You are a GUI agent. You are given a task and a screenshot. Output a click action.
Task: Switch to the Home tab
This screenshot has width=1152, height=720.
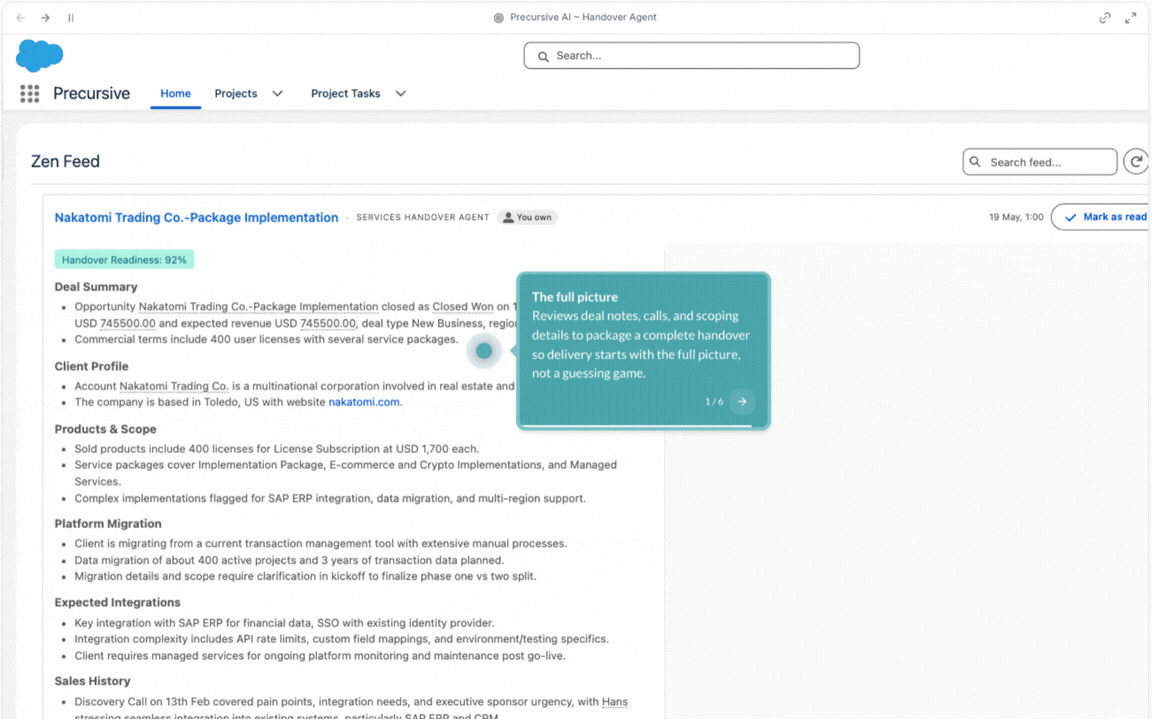(176, 93)
